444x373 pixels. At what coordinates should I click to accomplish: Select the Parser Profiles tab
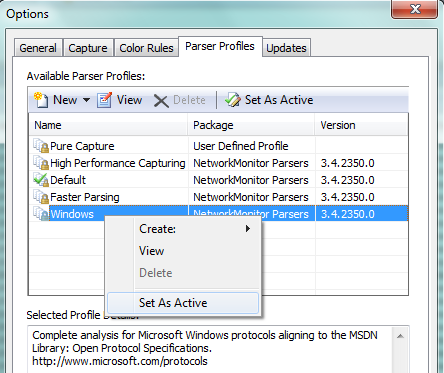click(x=220, y=46)
